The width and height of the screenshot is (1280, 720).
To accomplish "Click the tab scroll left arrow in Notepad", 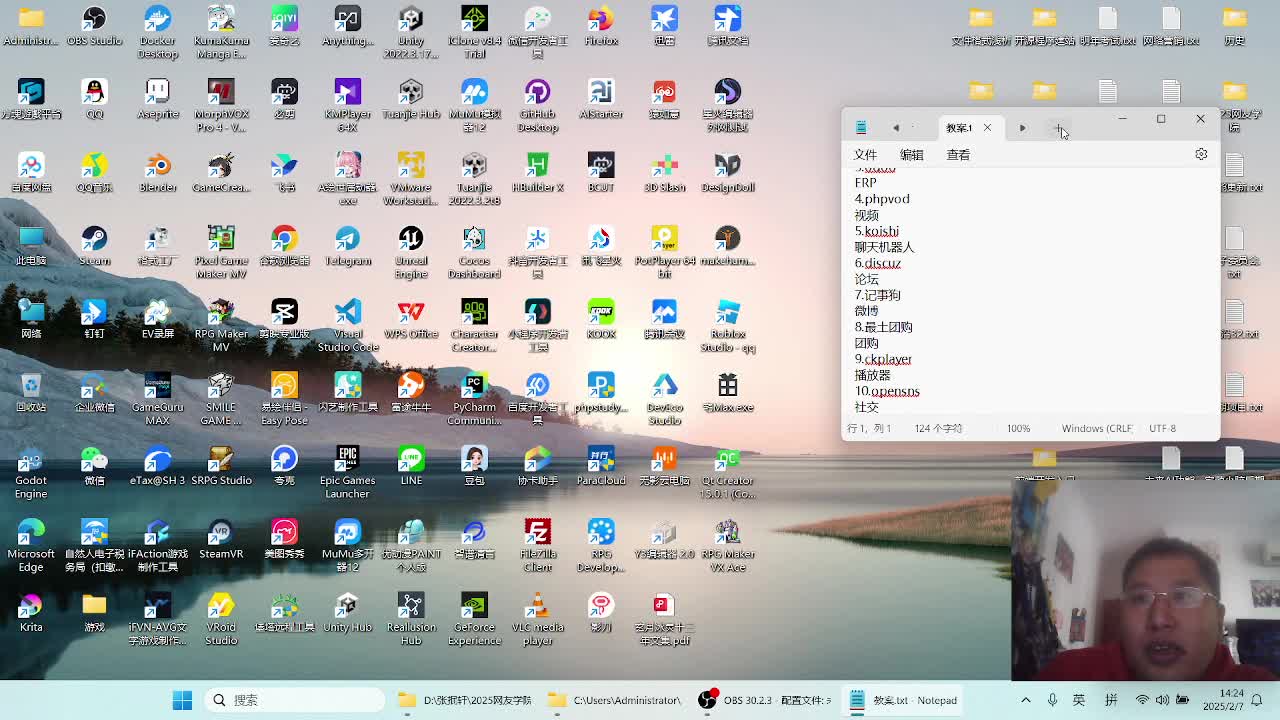I will [x=896, y=128].
